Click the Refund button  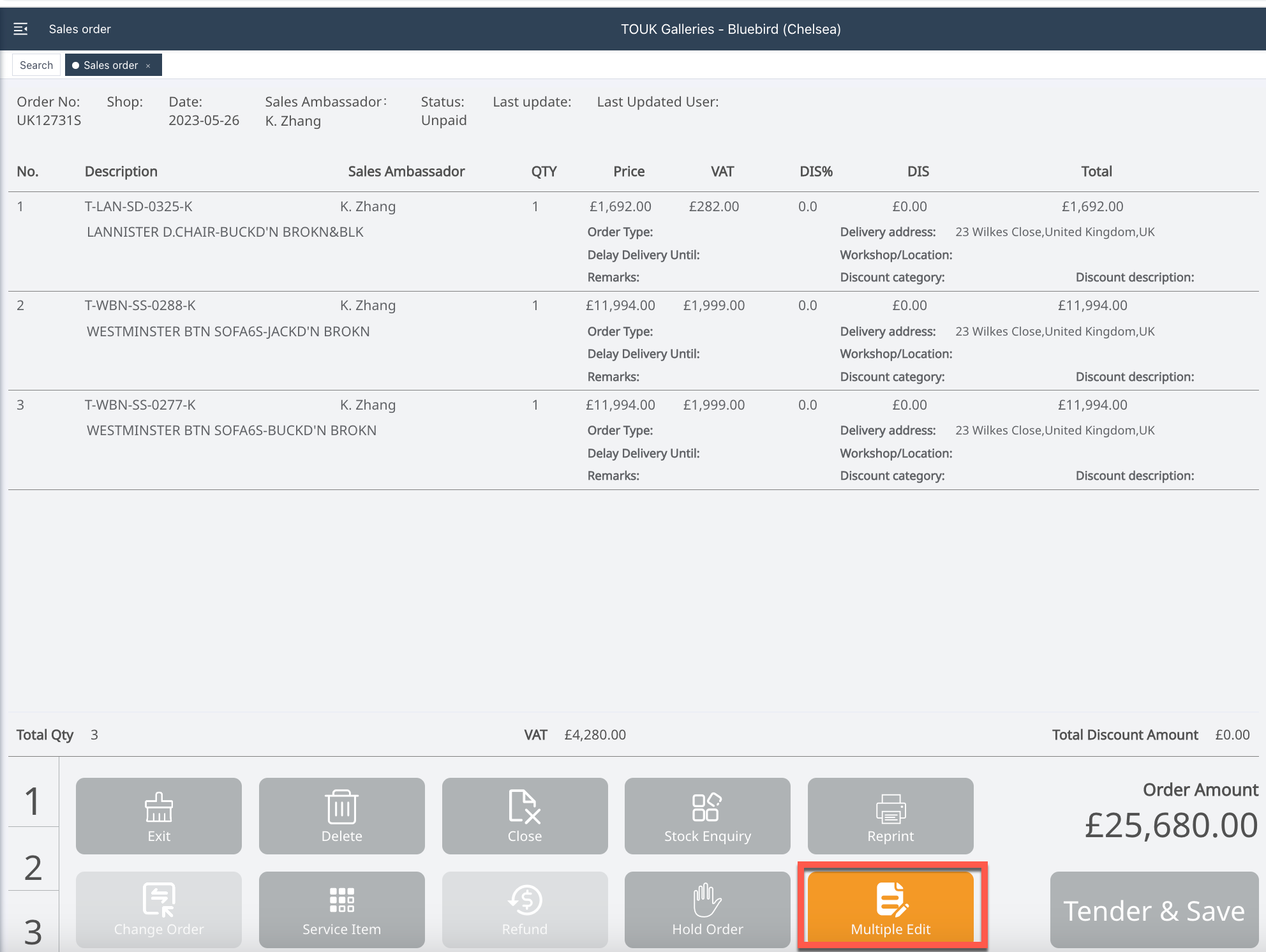tap(525, 909)
